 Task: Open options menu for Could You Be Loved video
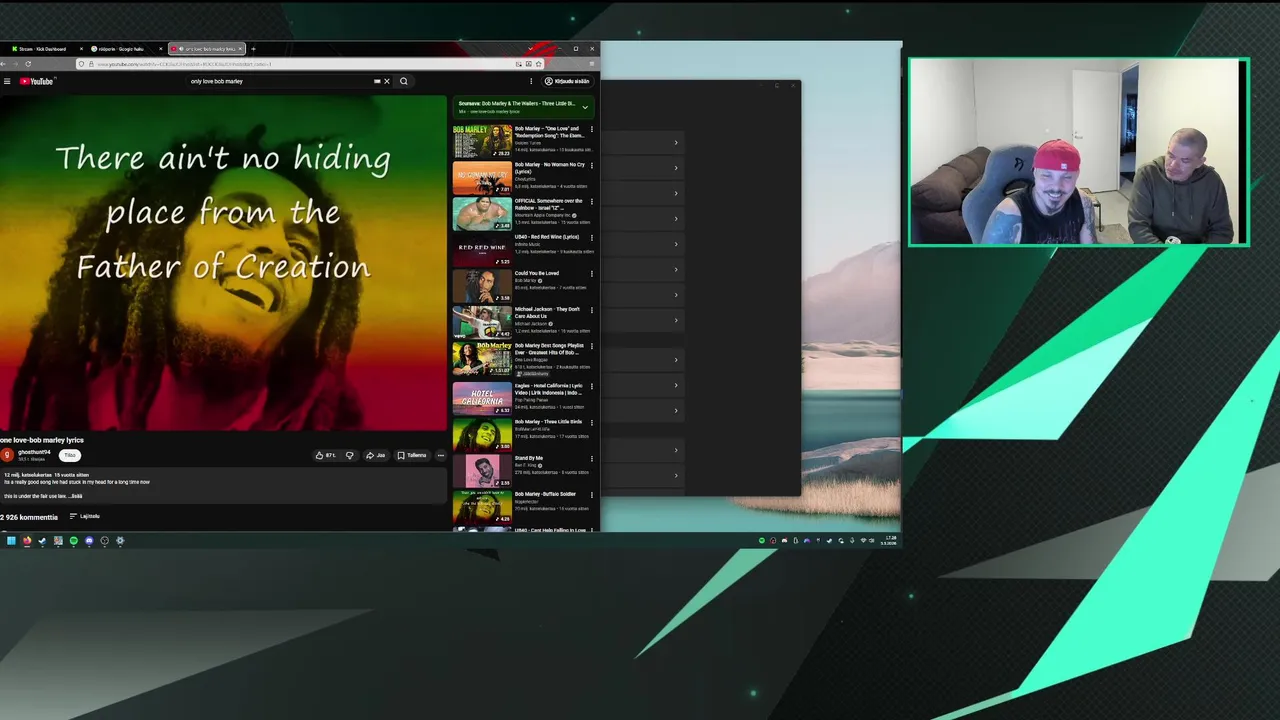click(x=591, y=273)
